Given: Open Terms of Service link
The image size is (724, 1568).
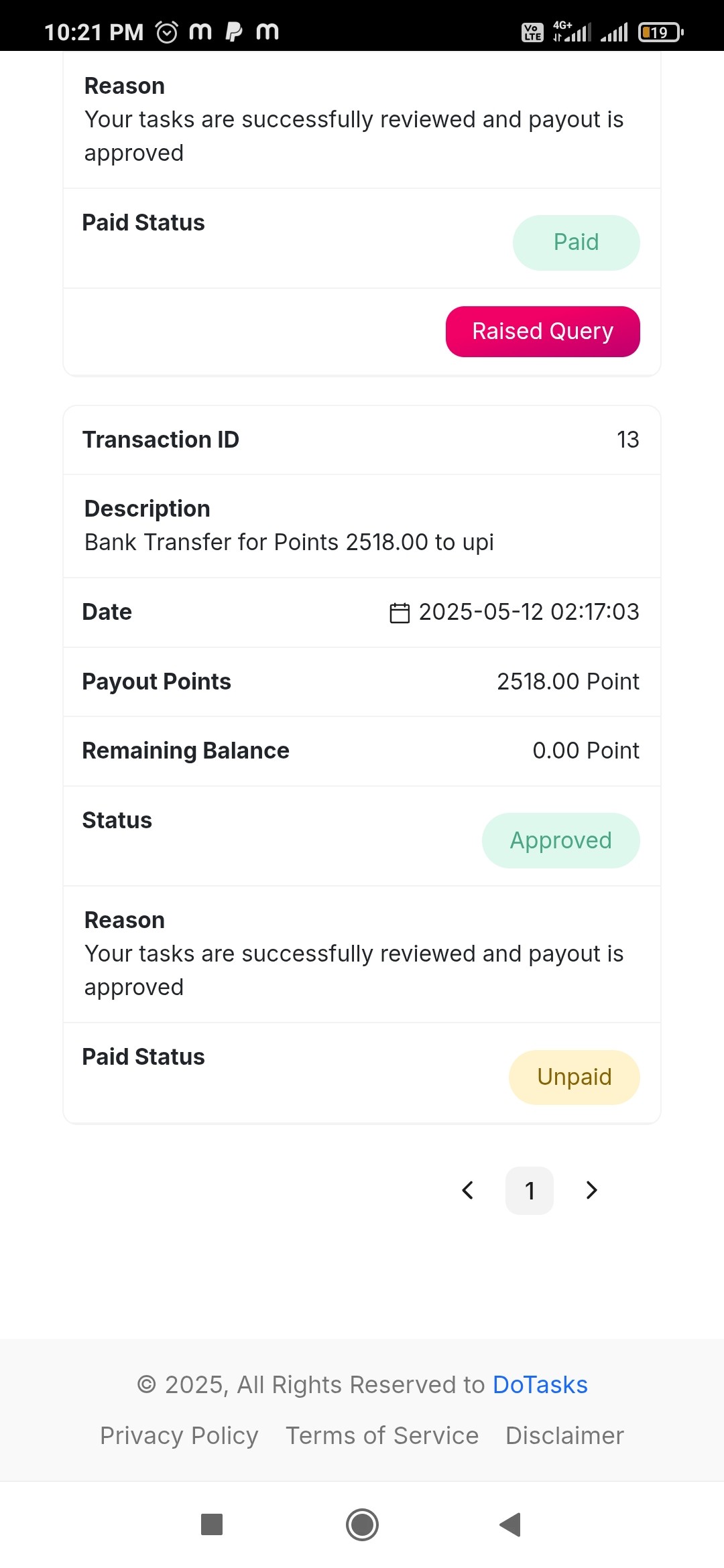Looking at the screenshot, I should pos(382,1435).
